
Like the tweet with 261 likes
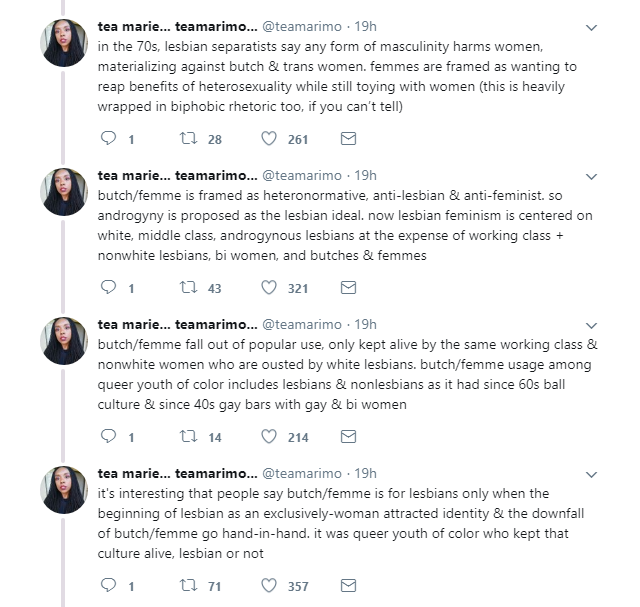click(x=269, y=139)
